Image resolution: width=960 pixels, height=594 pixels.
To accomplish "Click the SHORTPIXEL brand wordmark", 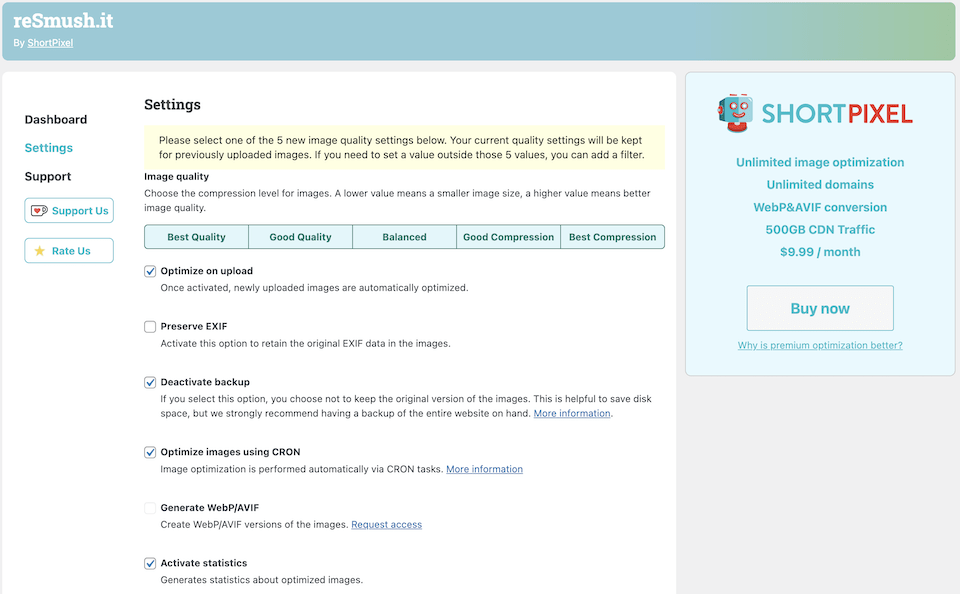I will point(837,114).
